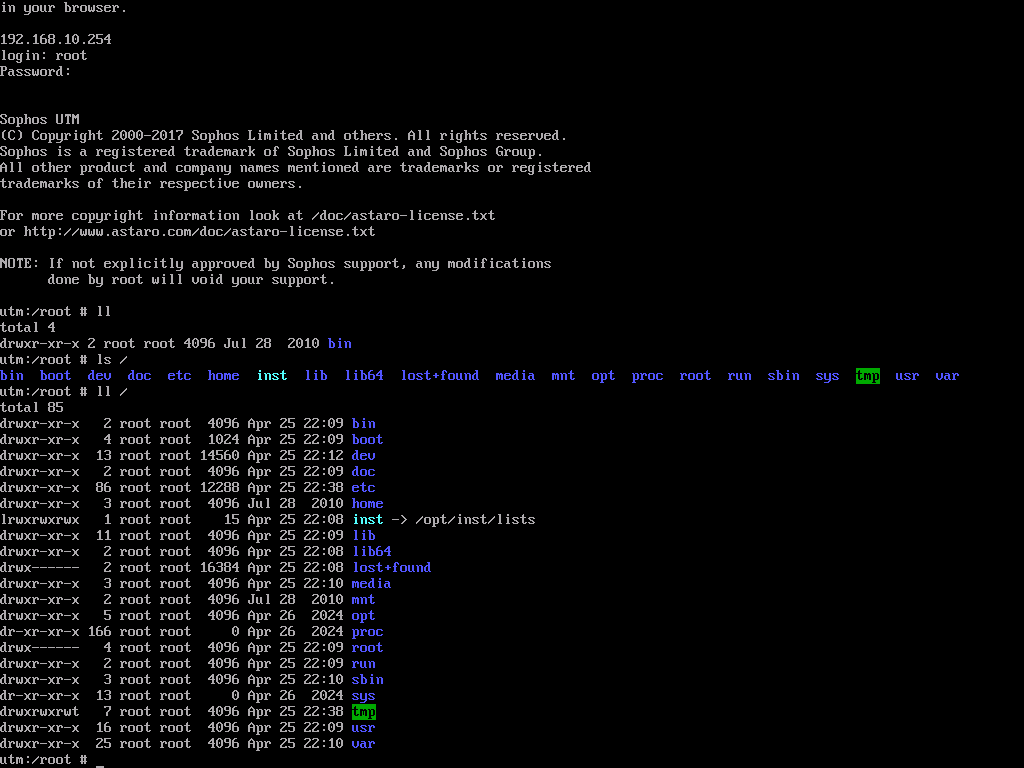Click 'boot' in the one-line ls output
1024x768 pixels.
pyautogui.click(x=56, y=376)
